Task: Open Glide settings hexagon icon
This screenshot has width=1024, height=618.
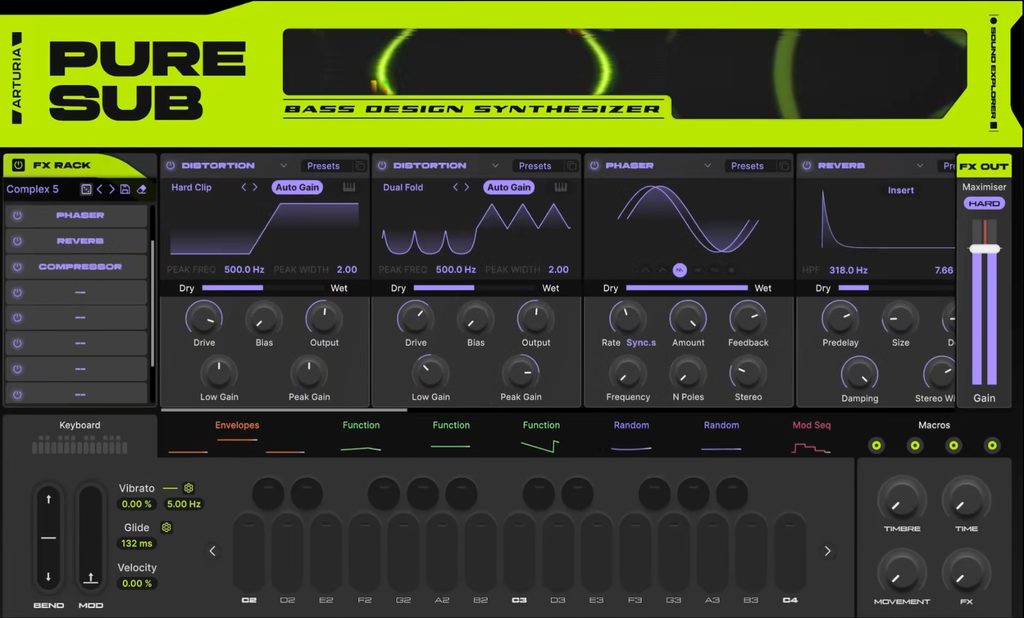Action: (167, 527)
